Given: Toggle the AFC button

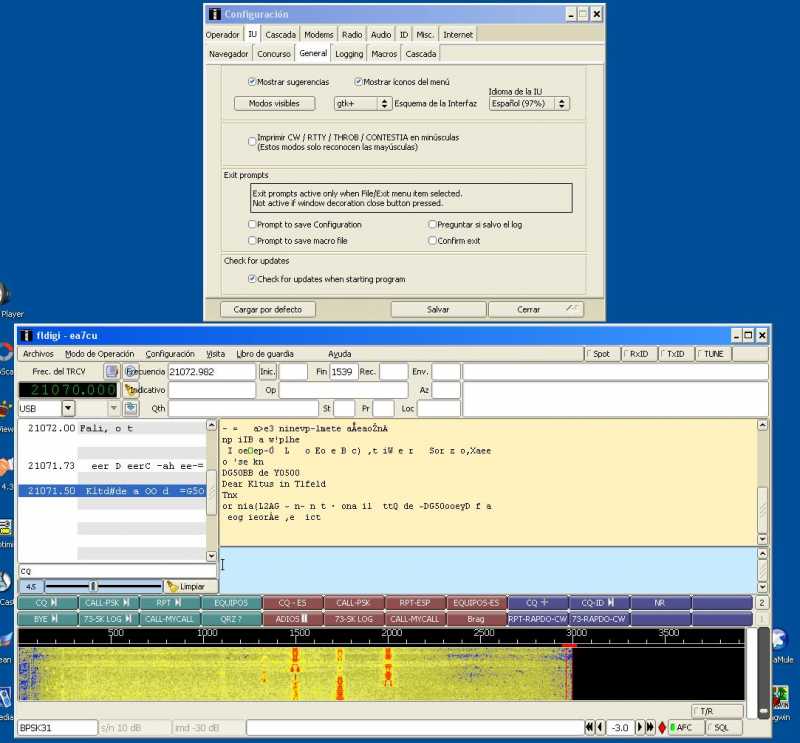Looking at the screenshot, I should (x=685, y=727).
